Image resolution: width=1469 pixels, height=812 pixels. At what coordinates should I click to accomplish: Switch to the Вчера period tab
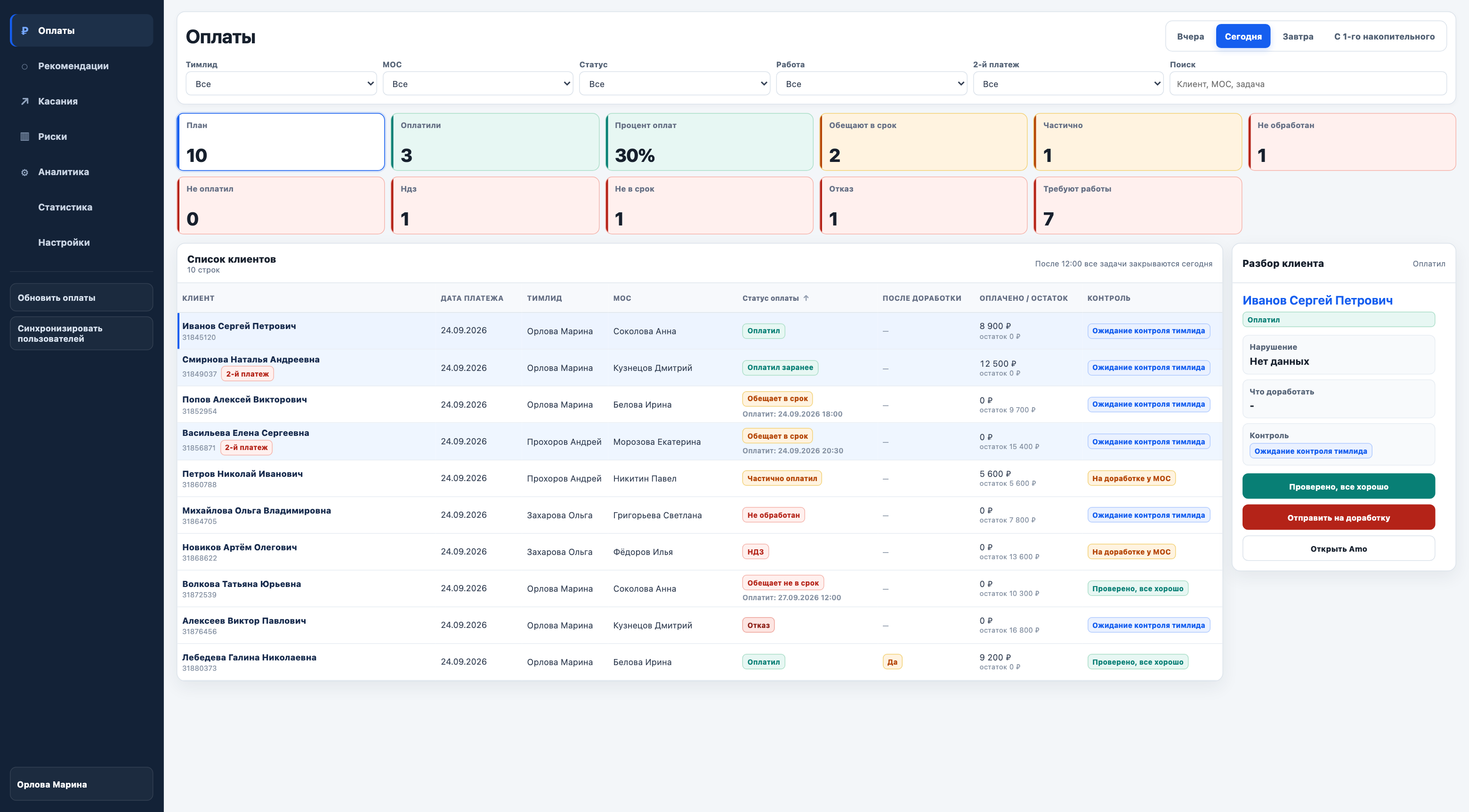pos(1190,37)
